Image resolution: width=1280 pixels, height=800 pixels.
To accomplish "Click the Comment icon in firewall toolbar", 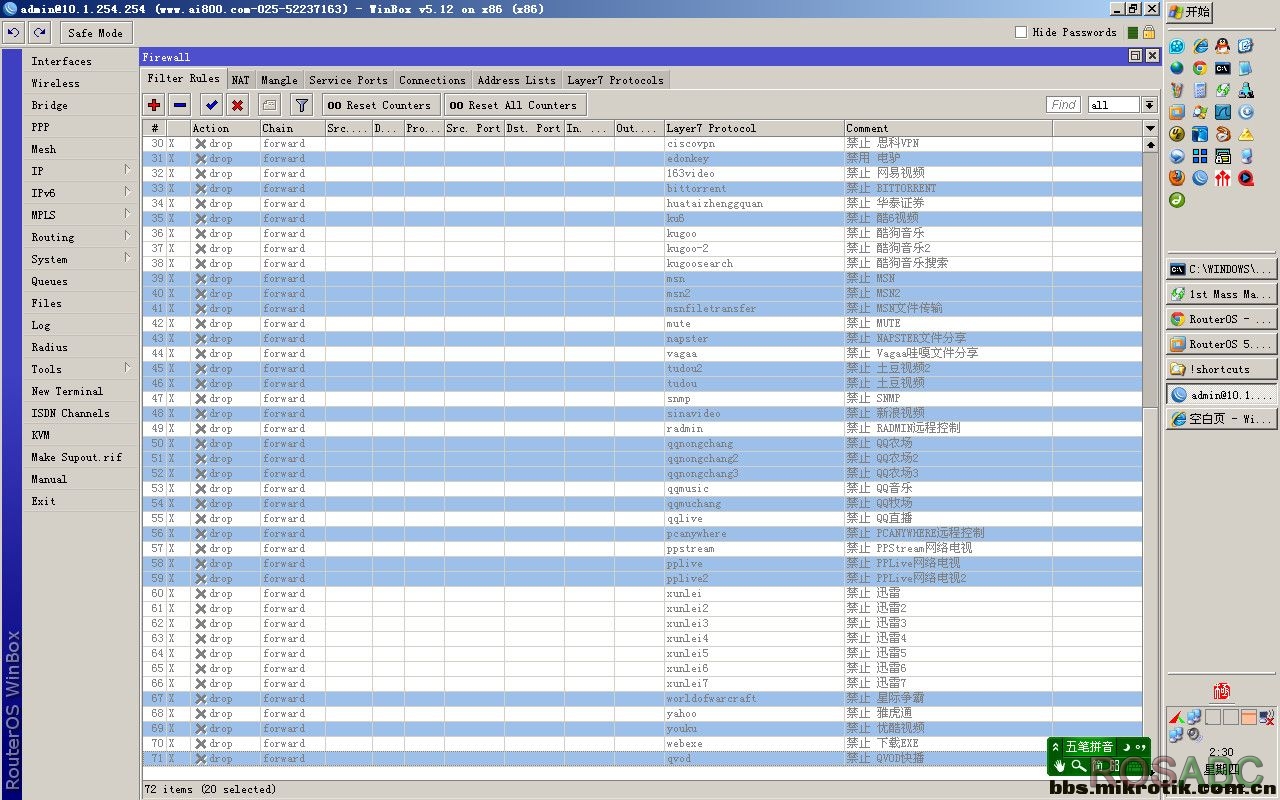I will point(269,105).
